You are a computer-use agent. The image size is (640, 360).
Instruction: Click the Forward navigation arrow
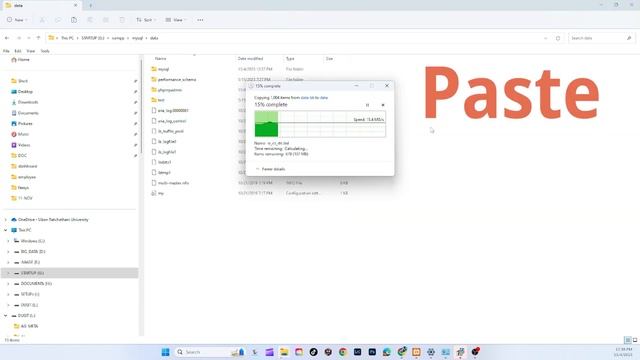pos(18,38)
